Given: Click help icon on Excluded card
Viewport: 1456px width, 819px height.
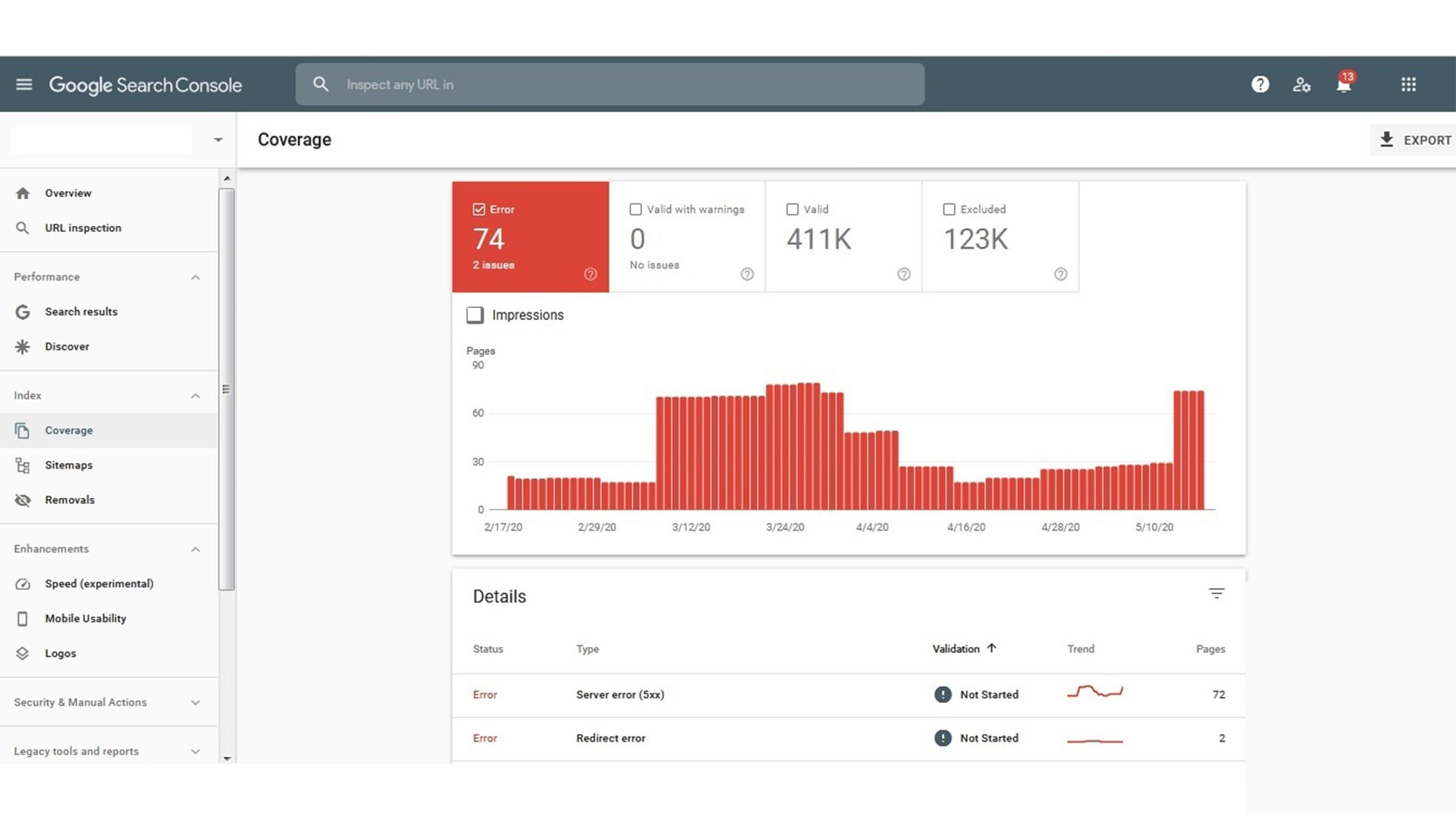Looking at the screenshot, I should click(x=1060, y=275).
